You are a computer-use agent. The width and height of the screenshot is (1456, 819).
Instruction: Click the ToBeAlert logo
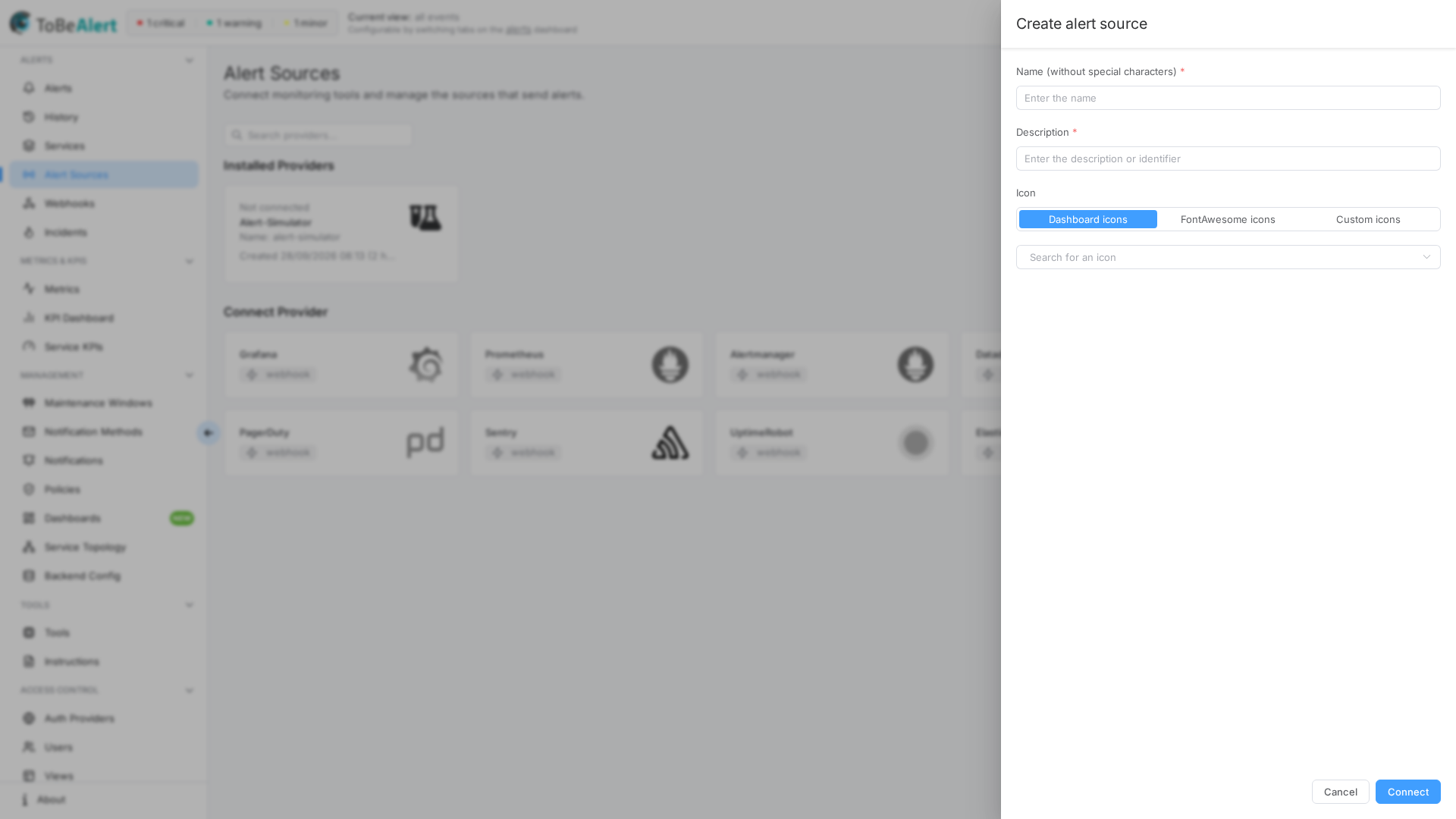point(64,24)
